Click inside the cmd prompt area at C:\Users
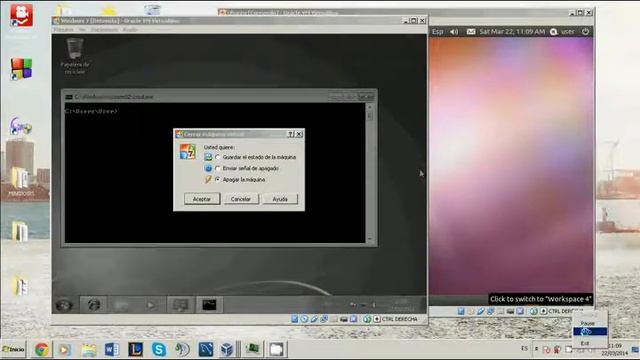Viewport: 640px width, 360px height. (91, 111)
